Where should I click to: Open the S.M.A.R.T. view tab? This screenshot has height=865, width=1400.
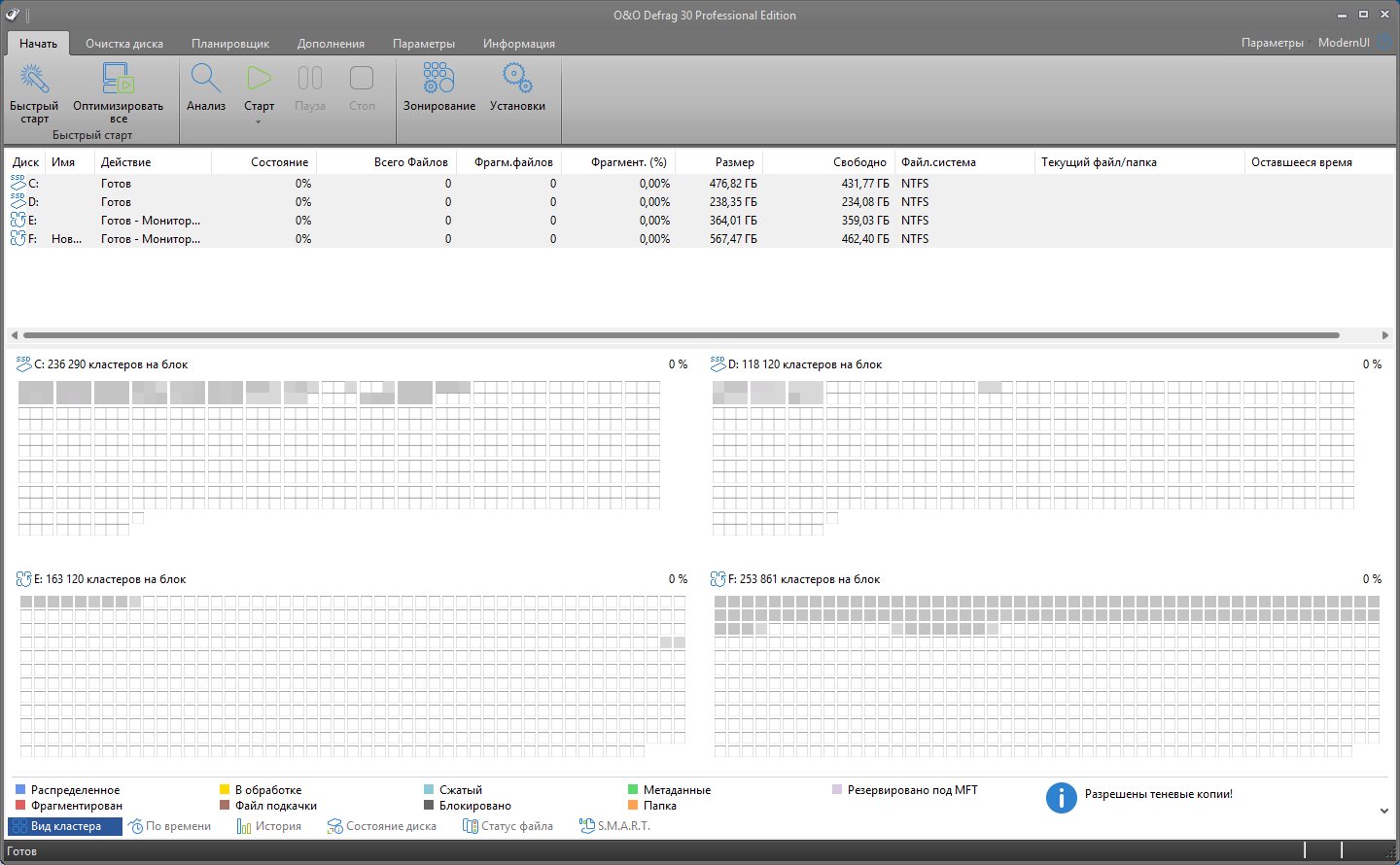[614, 826]
